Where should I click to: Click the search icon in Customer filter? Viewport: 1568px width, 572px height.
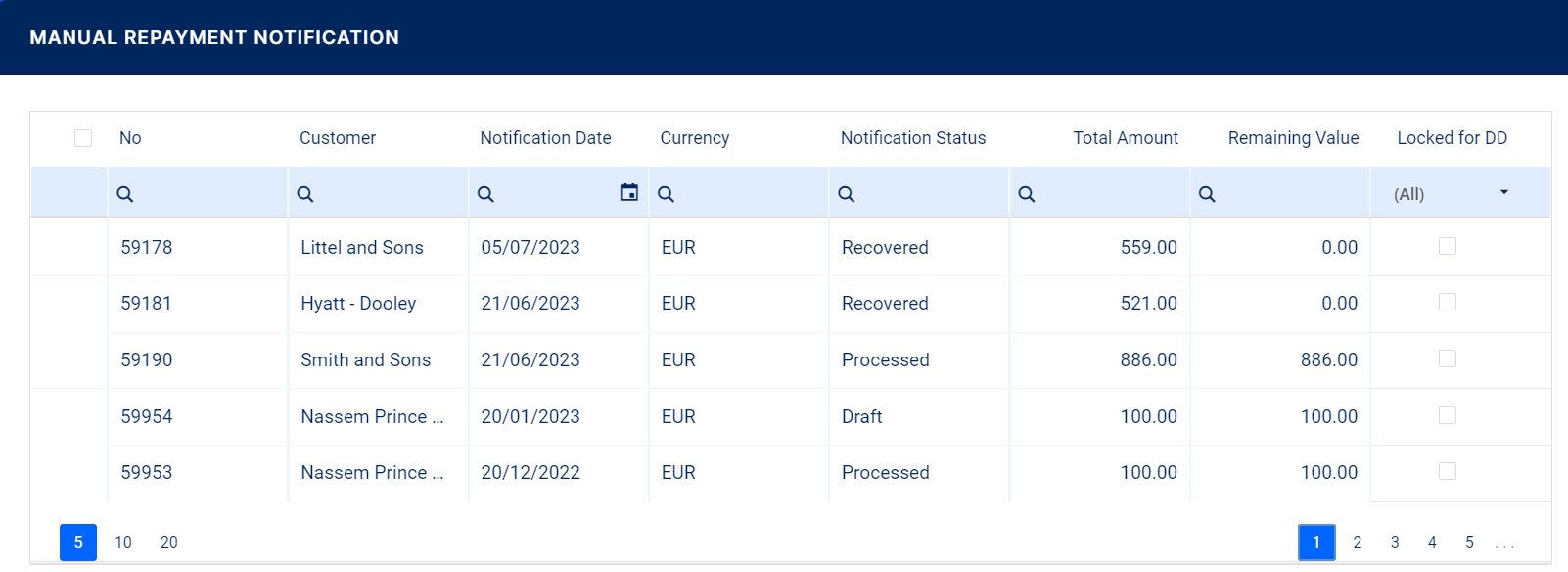click(305, 194)
